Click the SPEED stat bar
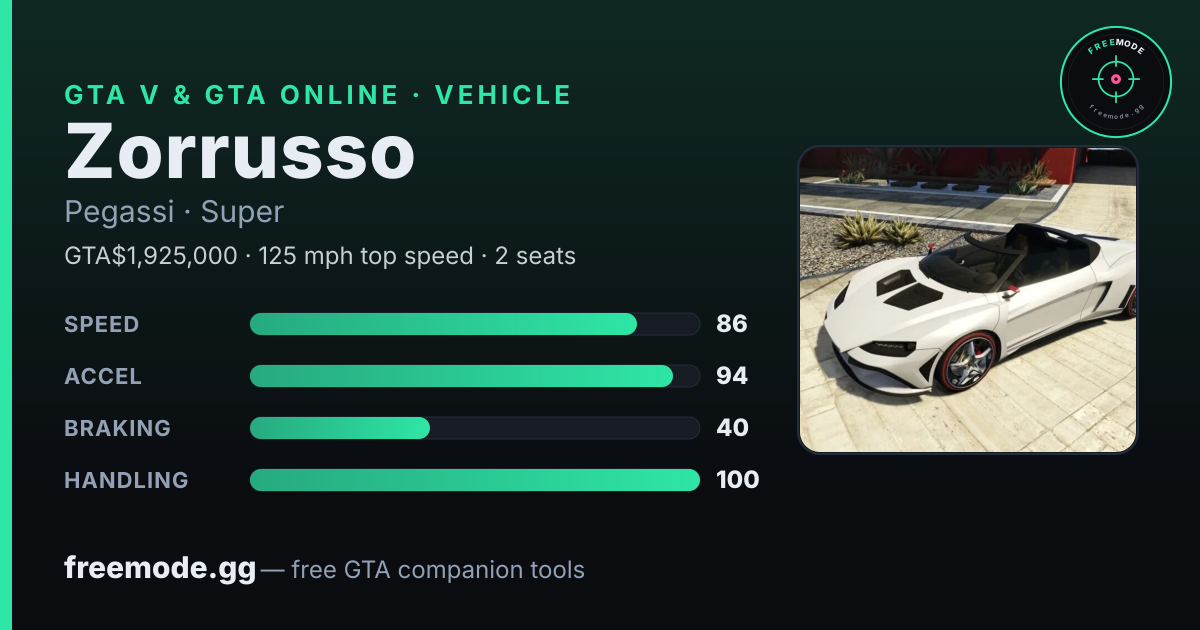The height and width of the screenshot is (630, 1200). pyautogui.click(x=475, y=324)
